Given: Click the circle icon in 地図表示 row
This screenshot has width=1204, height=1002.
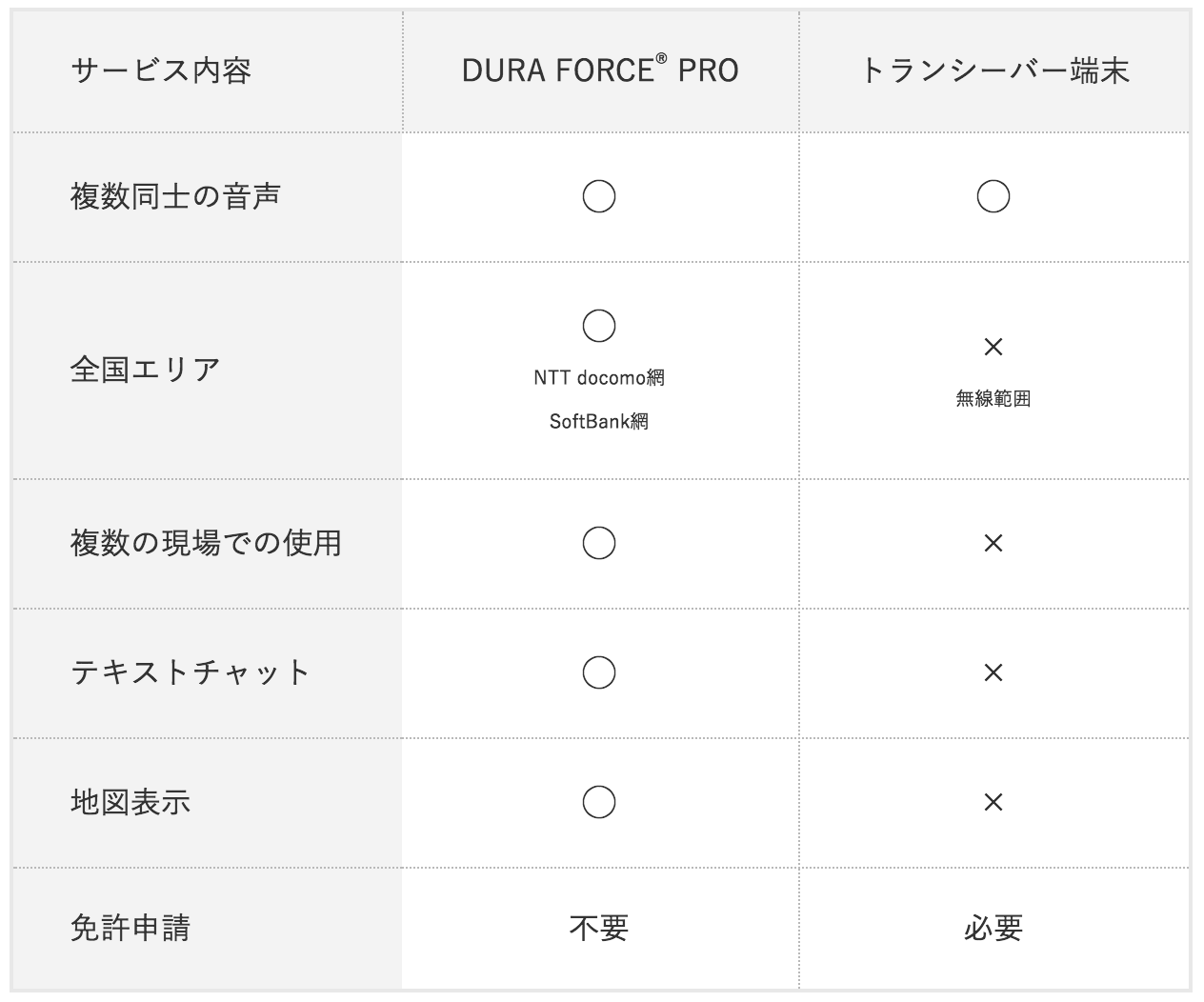Looking at the screenshot, I should (x=599, y=802).
